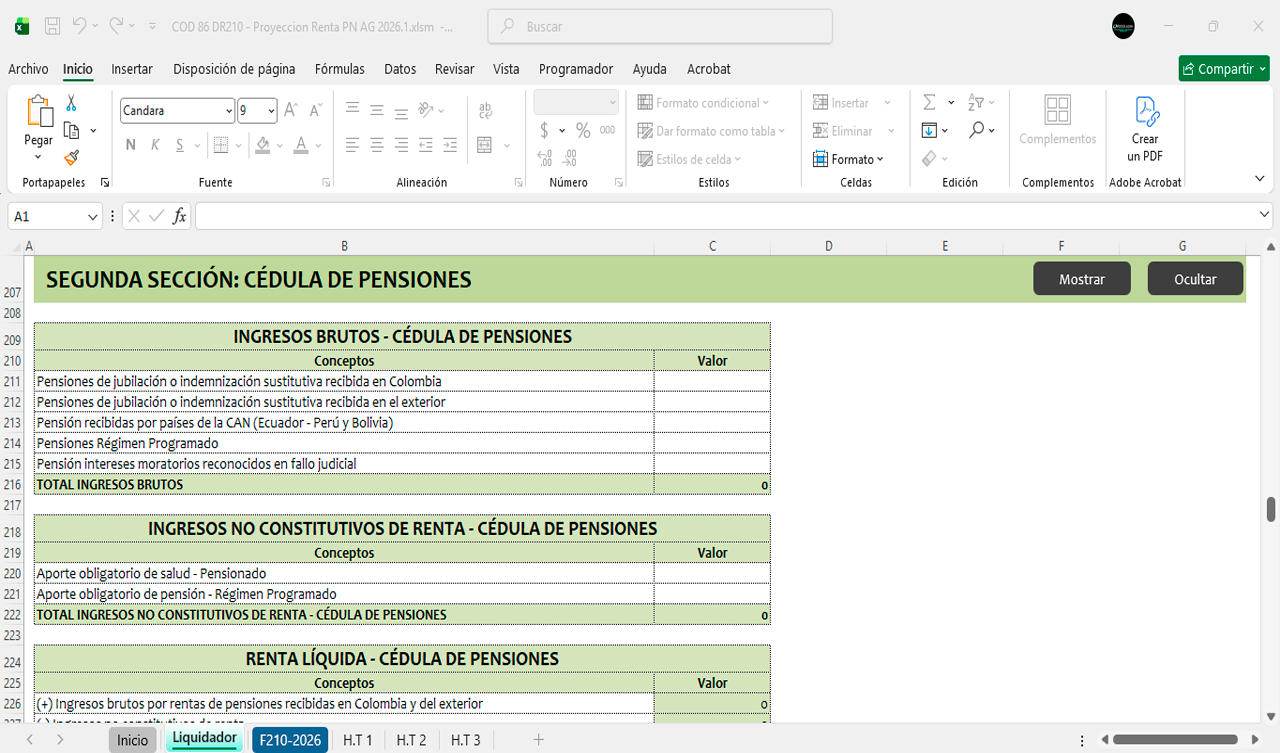Open the Fórmulas ribbon tab
Screen dimensions: 1280x753
pyautogui.click(x=339, y=69)
